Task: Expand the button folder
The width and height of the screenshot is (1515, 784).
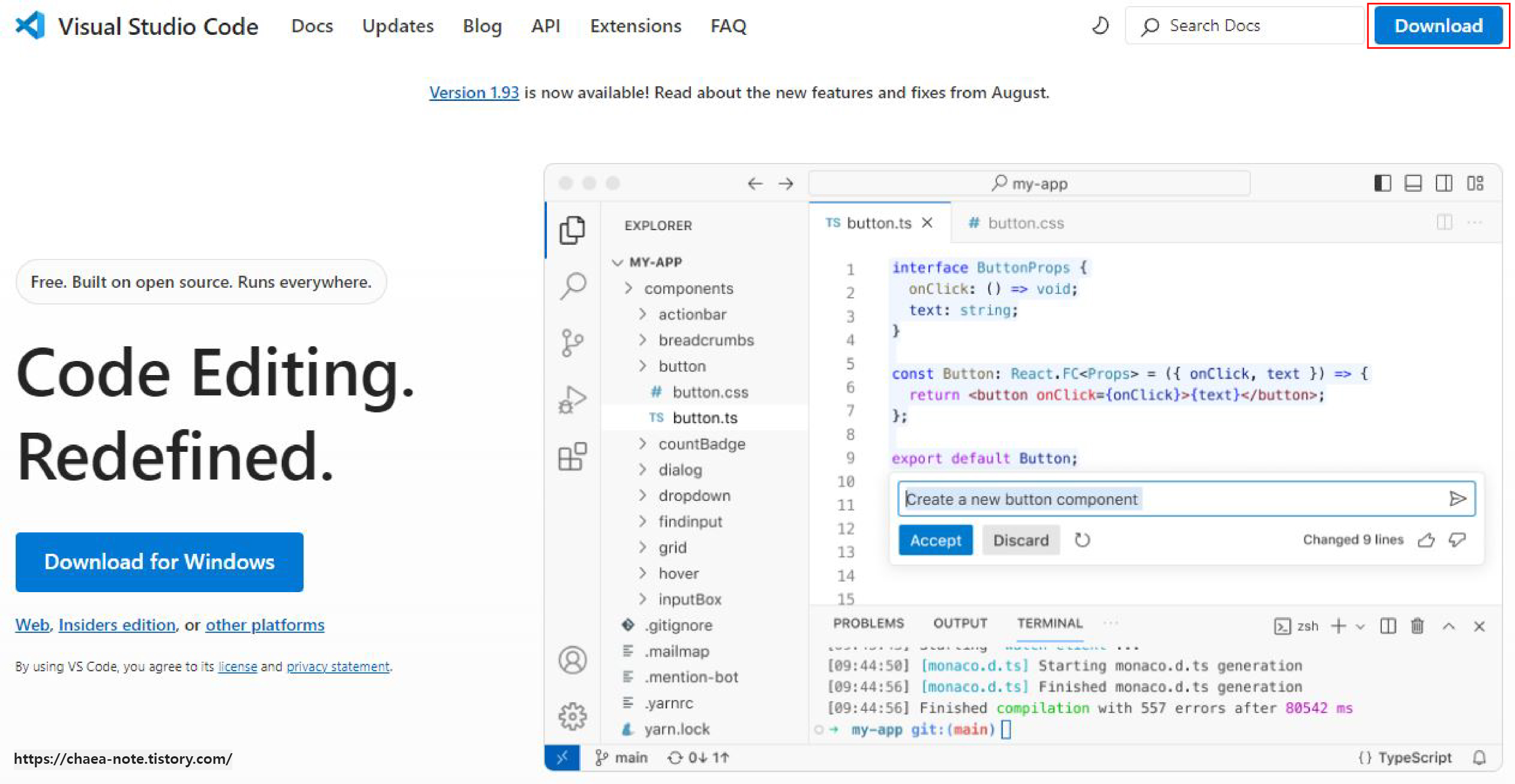Action: coord(643,365)
